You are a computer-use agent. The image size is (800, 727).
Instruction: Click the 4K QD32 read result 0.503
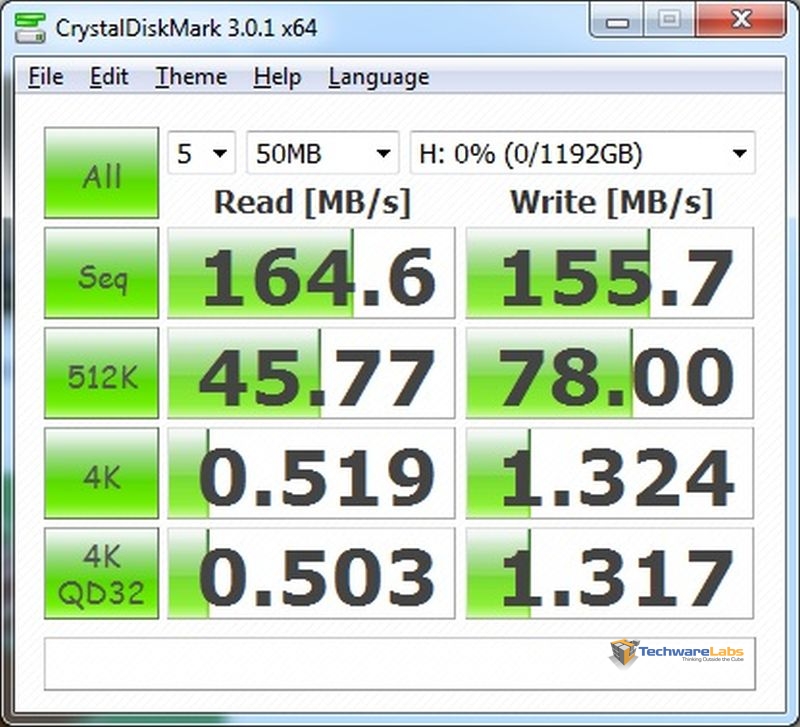coord(311,573)
